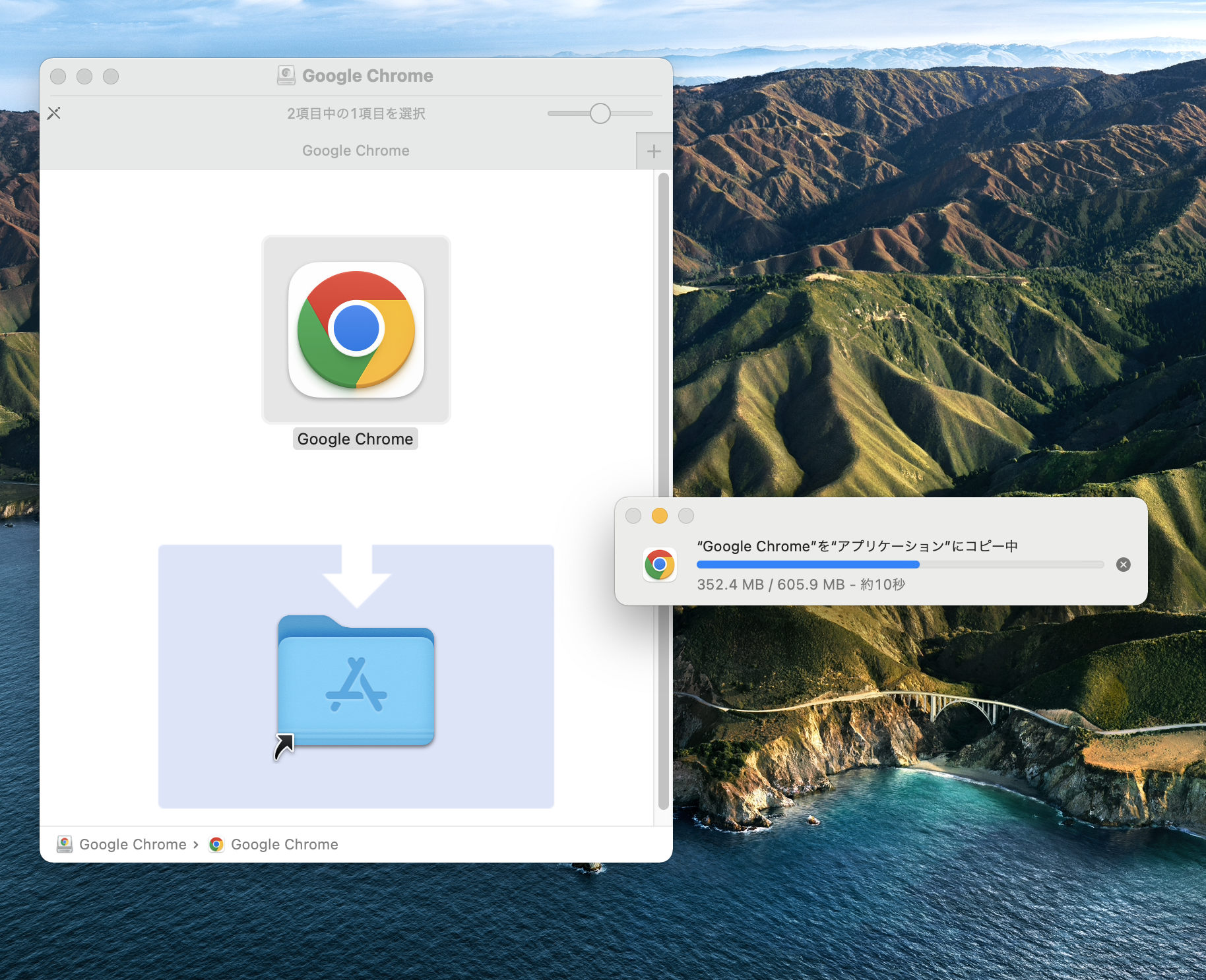Click the crossed-tools icon left of status text
The height and width of the screenshot is (980, 1206).
tap(54, 113)
